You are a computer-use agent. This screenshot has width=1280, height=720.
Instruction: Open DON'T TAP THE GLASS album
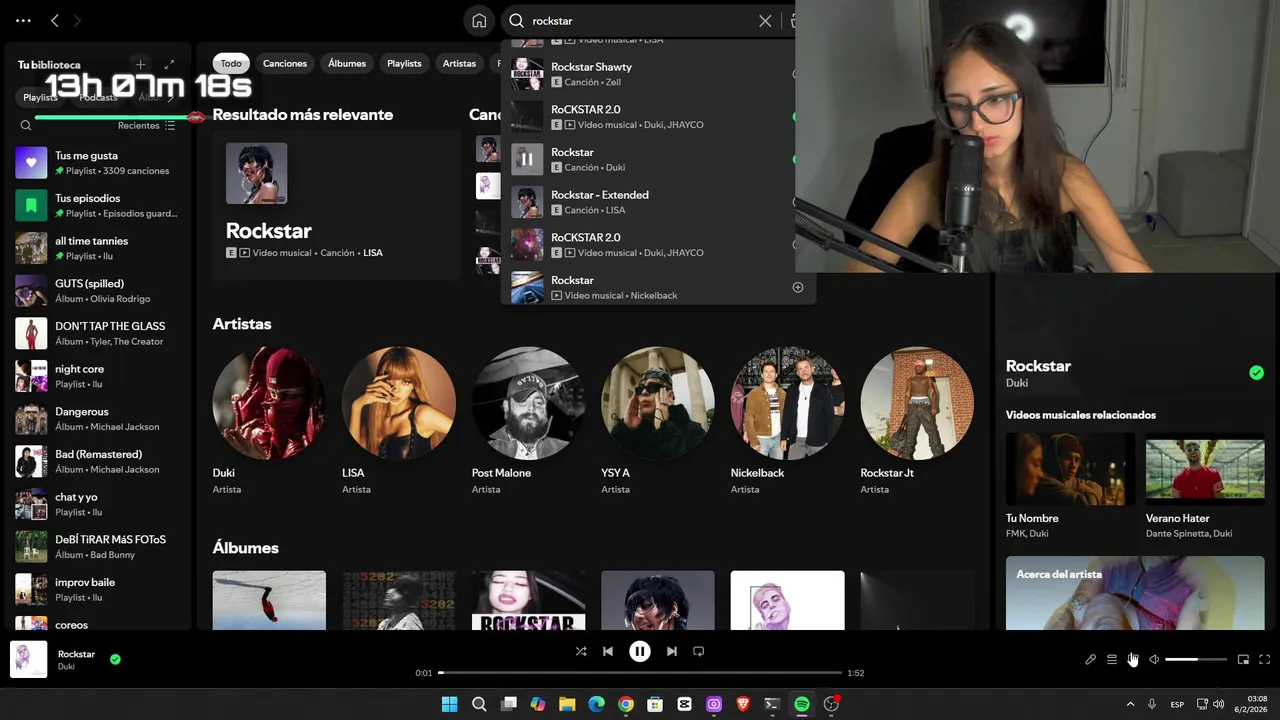98,334
